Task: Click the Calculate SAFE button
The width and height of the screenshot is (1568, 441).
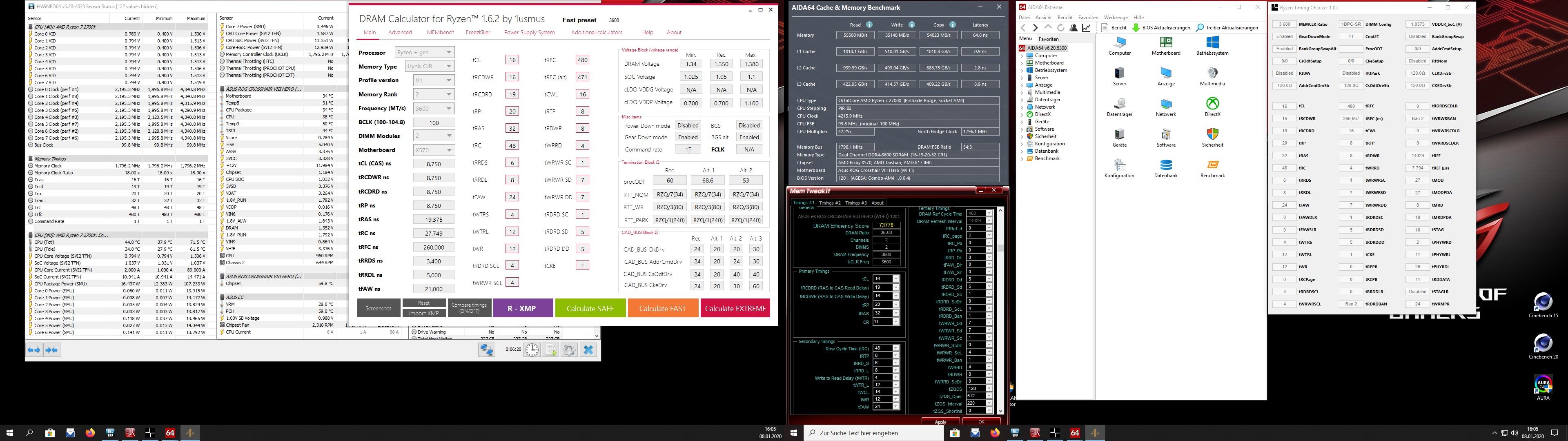Action: pos(590,308)
